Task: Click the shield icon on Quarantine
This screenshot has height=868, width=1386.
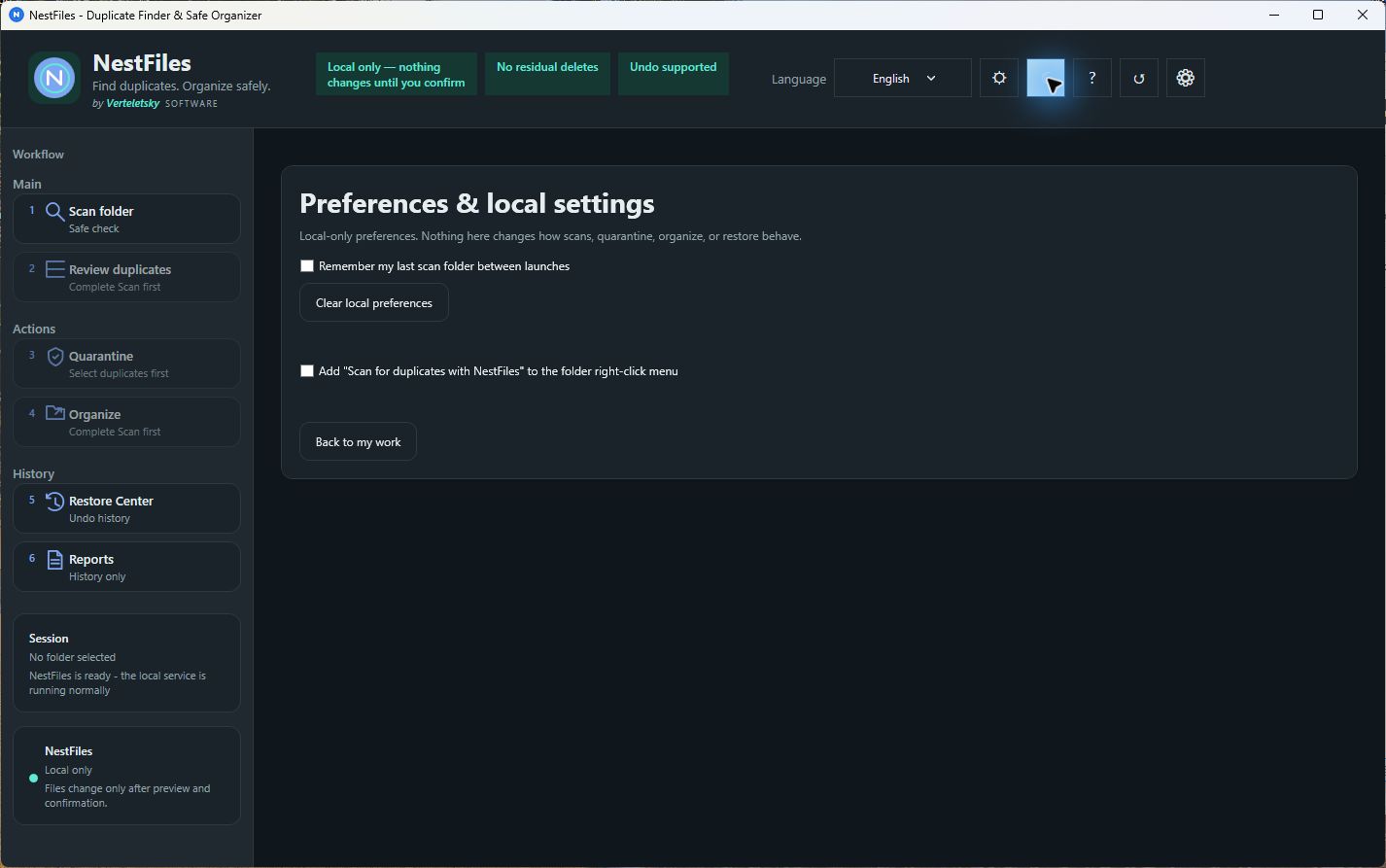Action: tap(55, 356)
